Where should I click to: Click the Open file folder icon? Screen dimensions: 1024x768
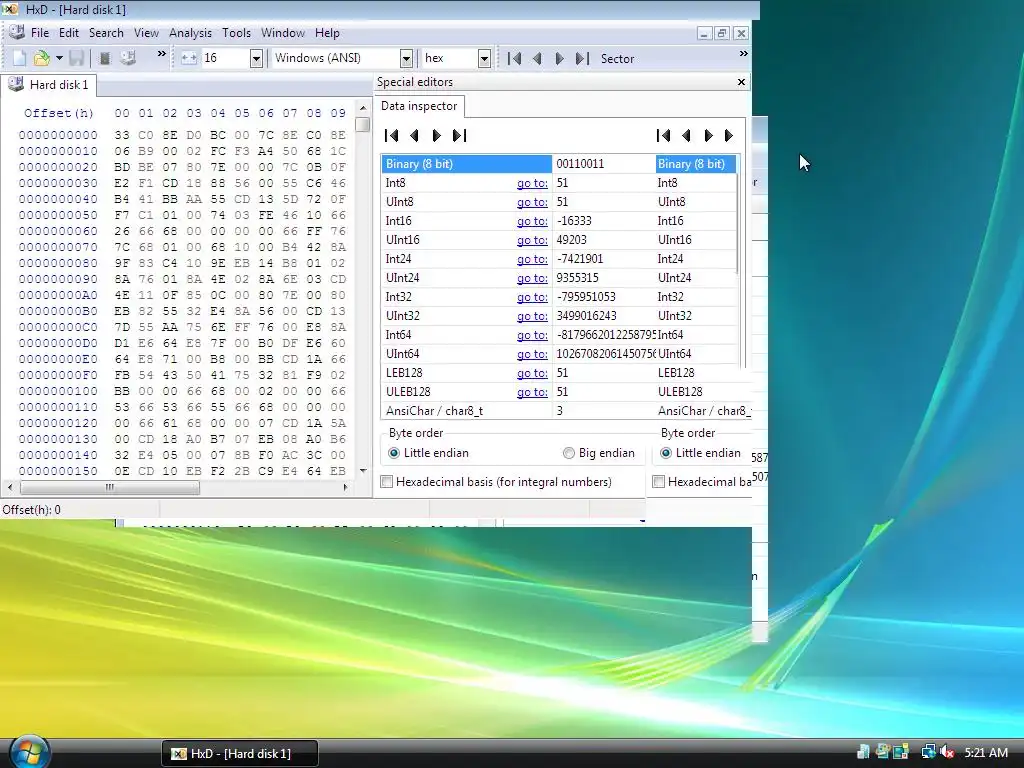[x=41, y=58]
